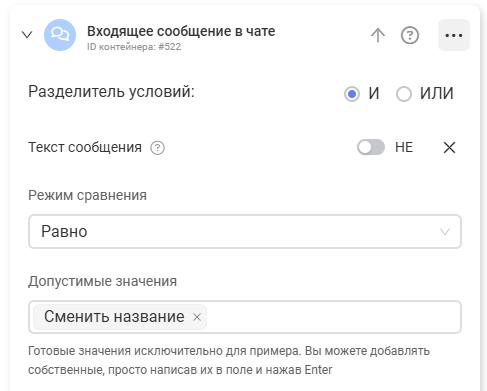
Task: Remove the Текст сообщения condition with X
Action: click(x=449, y=147)
